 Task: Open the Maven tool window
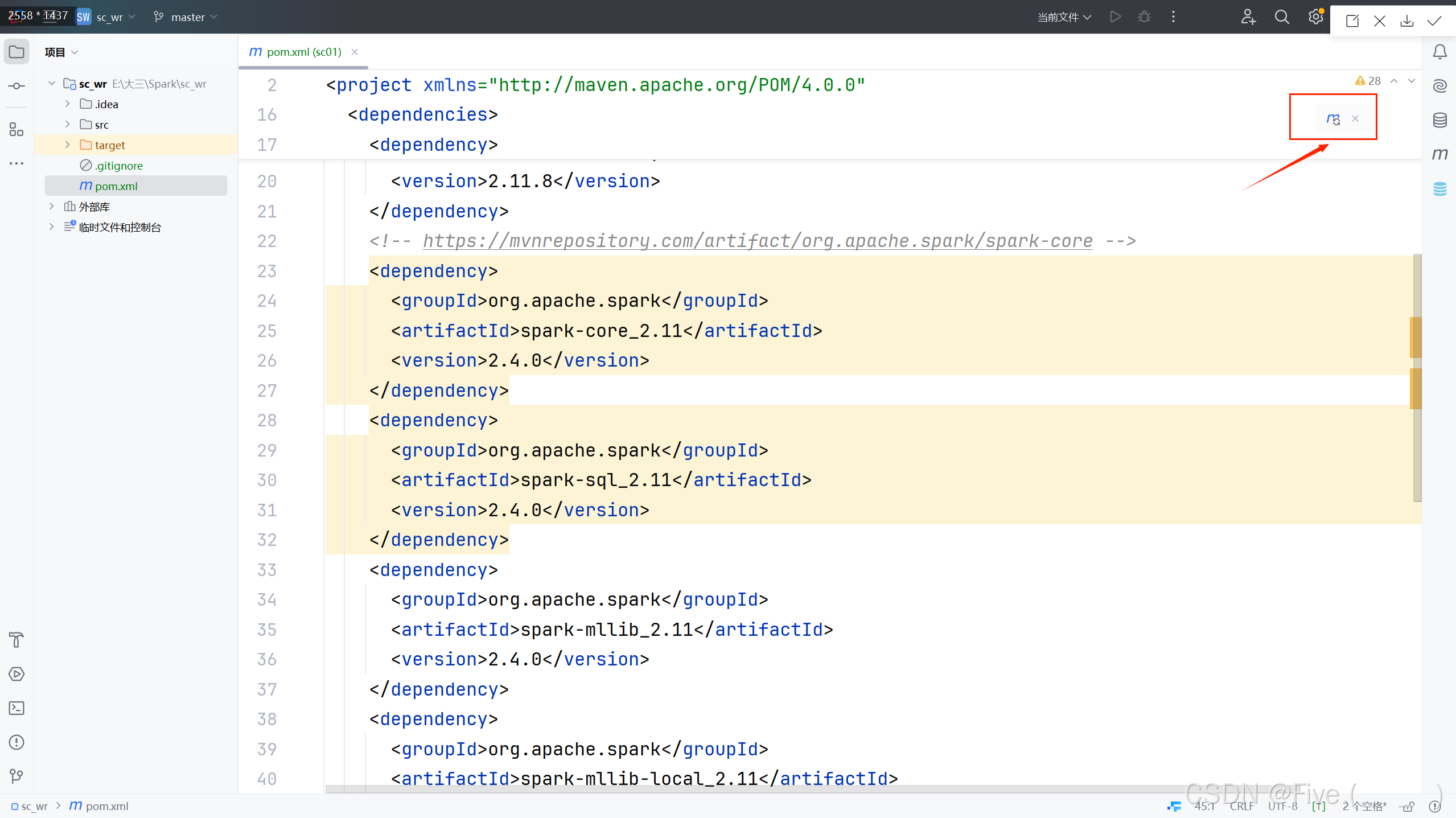[x=1439, y=154]
